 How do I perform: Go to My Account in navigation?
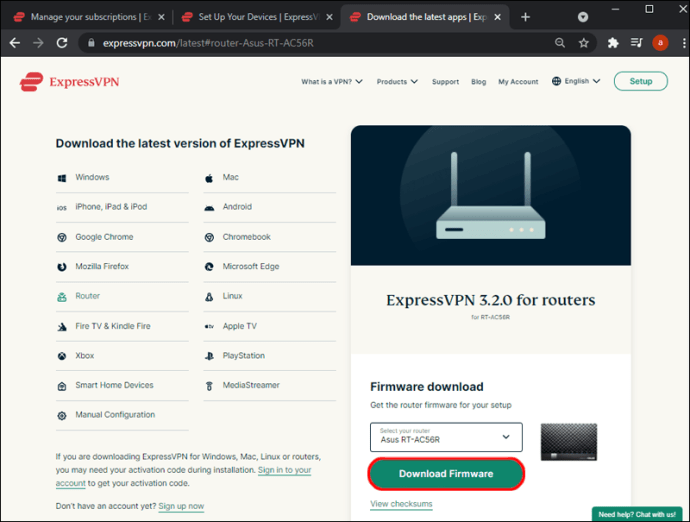[x=518, y=81]
